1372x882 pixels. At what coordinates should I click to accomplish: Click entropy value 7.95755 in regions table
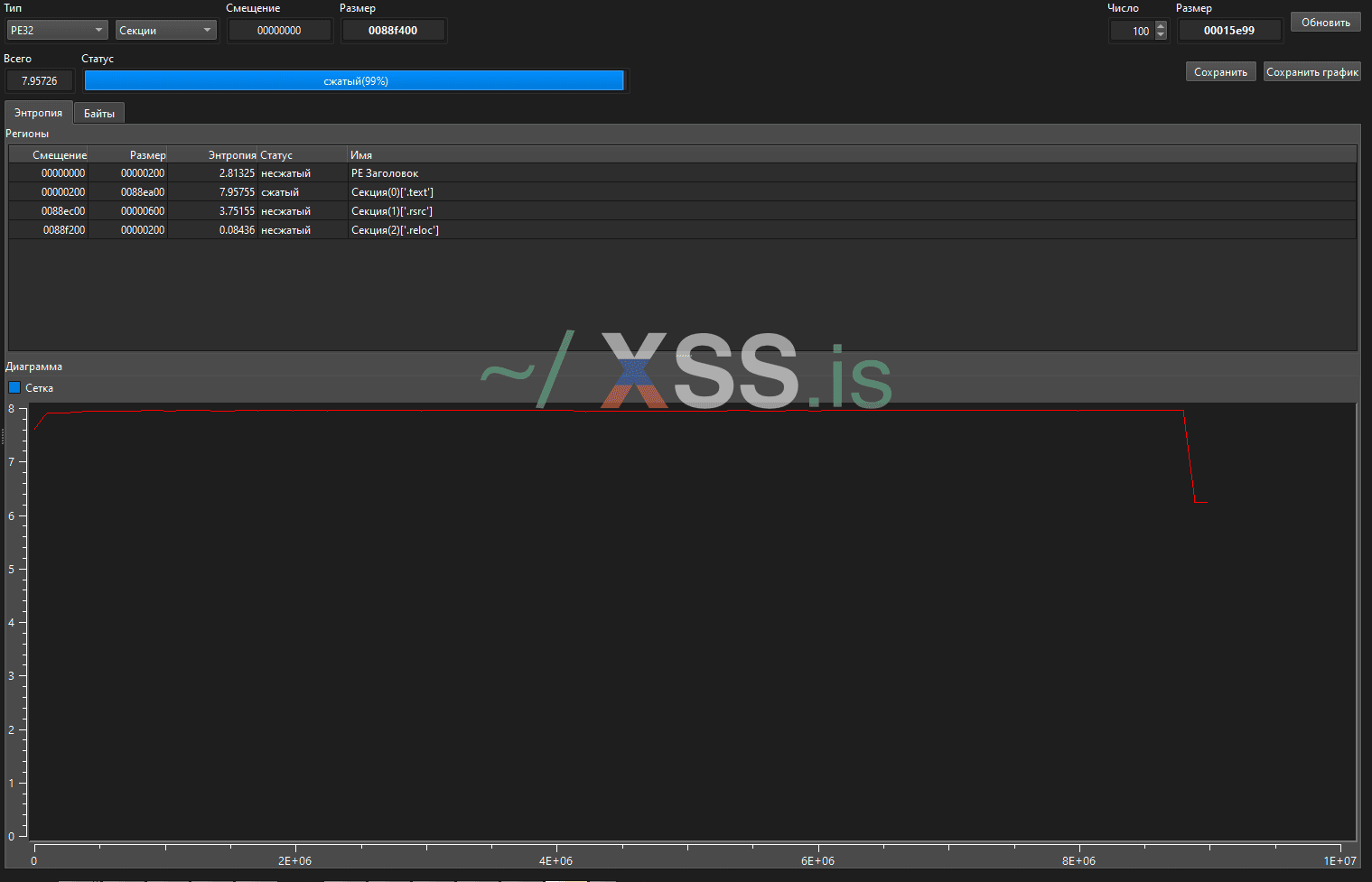pos(237,192)
